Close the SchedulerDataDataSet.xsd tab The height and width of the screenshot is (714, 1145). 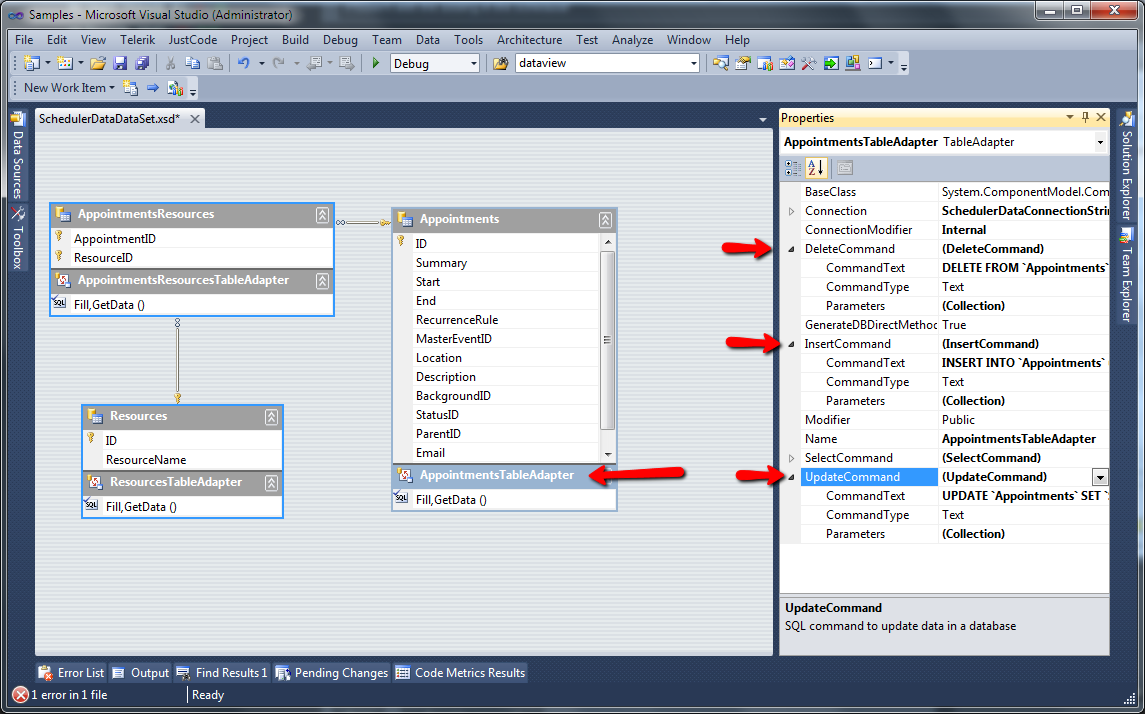point(195,119)
